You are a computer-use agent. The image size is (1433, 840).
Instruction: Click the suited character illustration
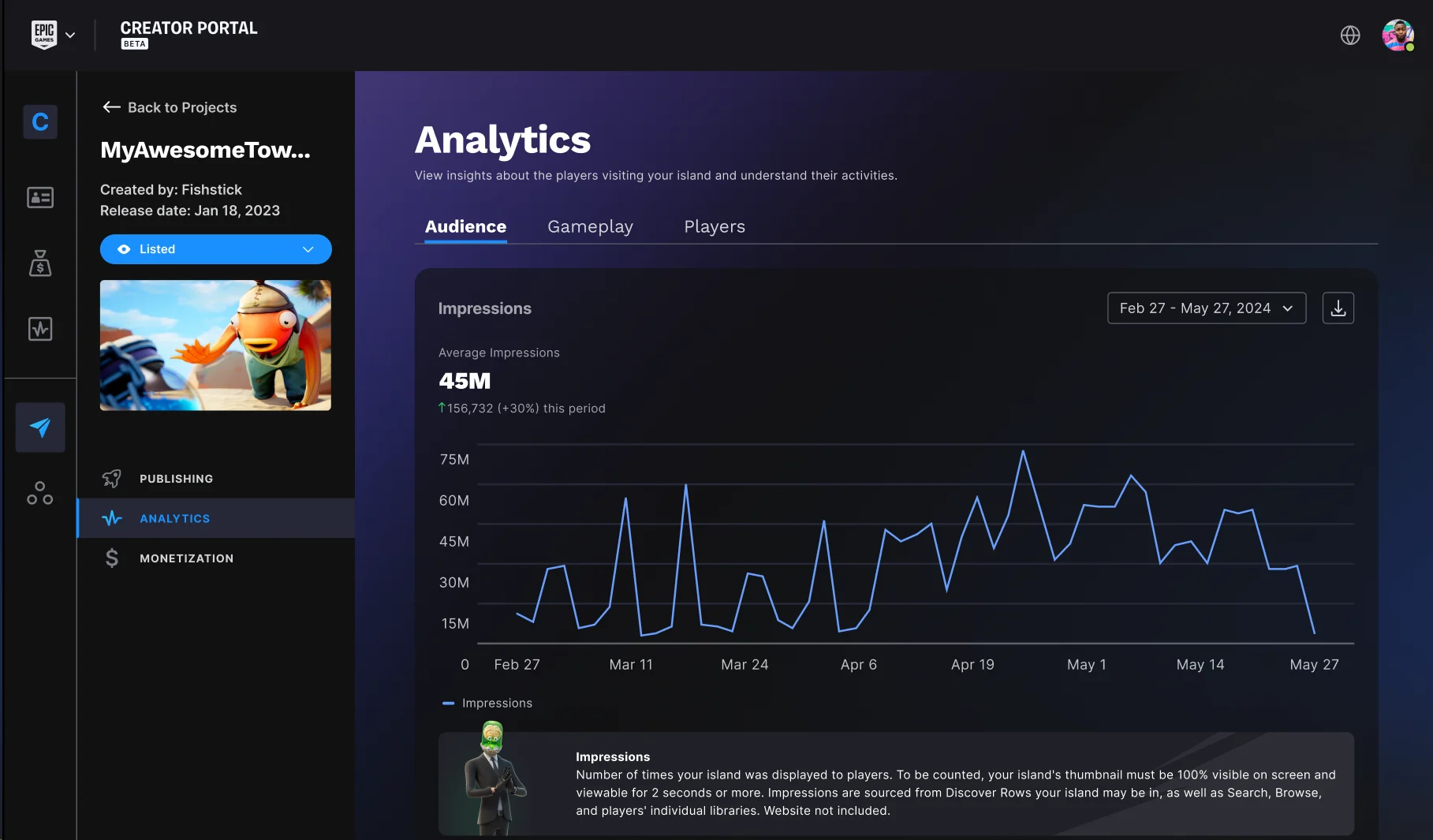click(x=494, y=778)
